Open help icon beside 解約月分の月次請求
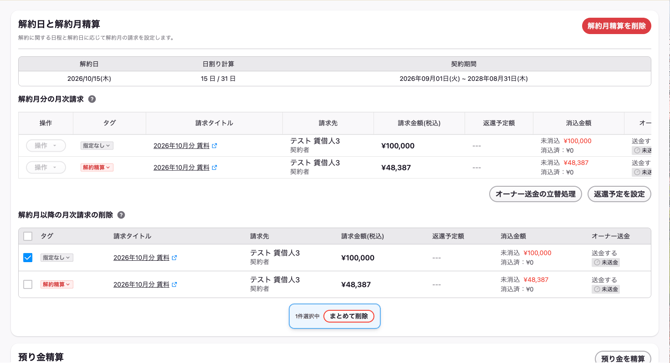This screenshot has height=363, width=670. pos(92,99)
